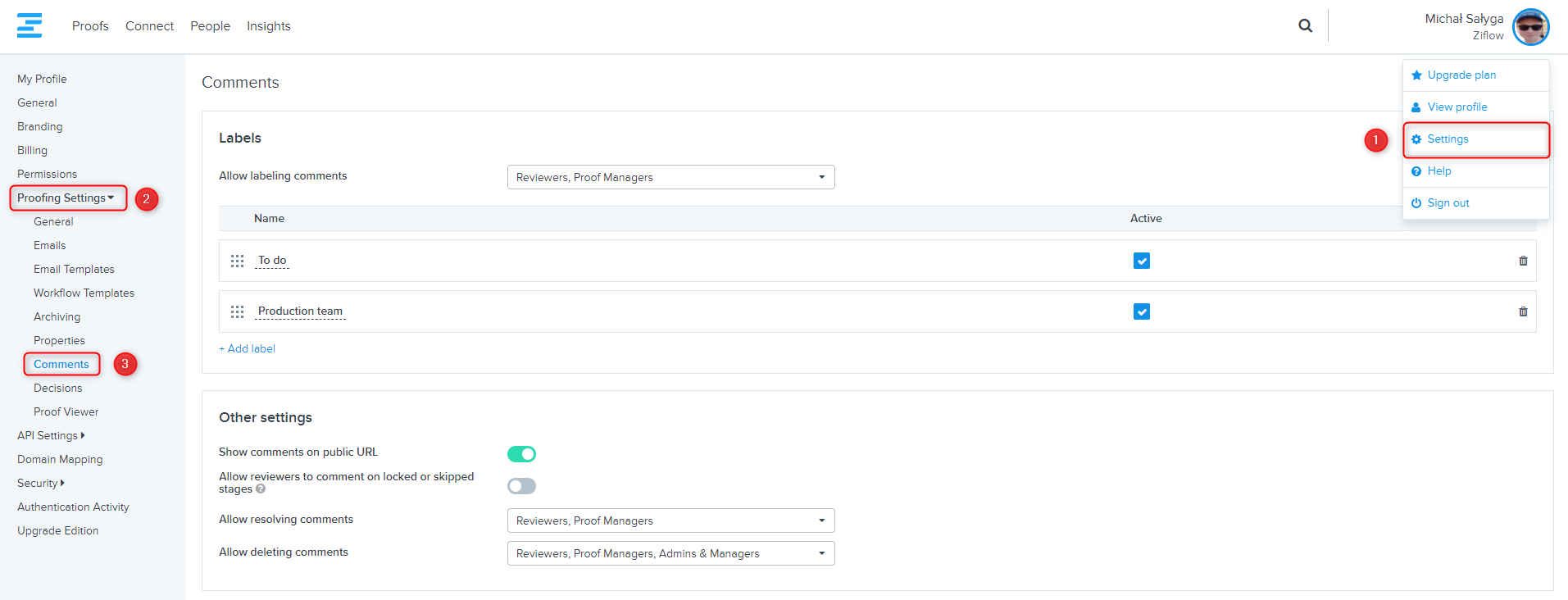The width and height of the screenshot is (1568, 600).
Task: Click help icon beside locked or skipped stages
Action: click(261, 489)
